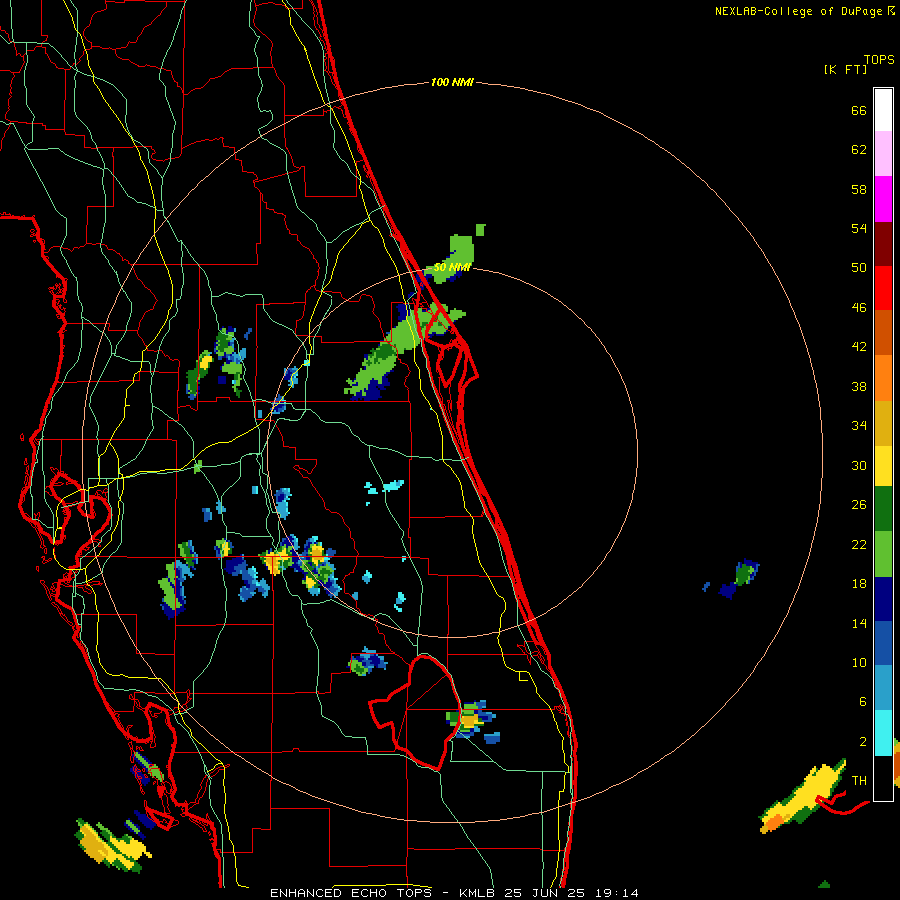Pick the 18 legend value
The image size is (900, 900).
point(859,584)
